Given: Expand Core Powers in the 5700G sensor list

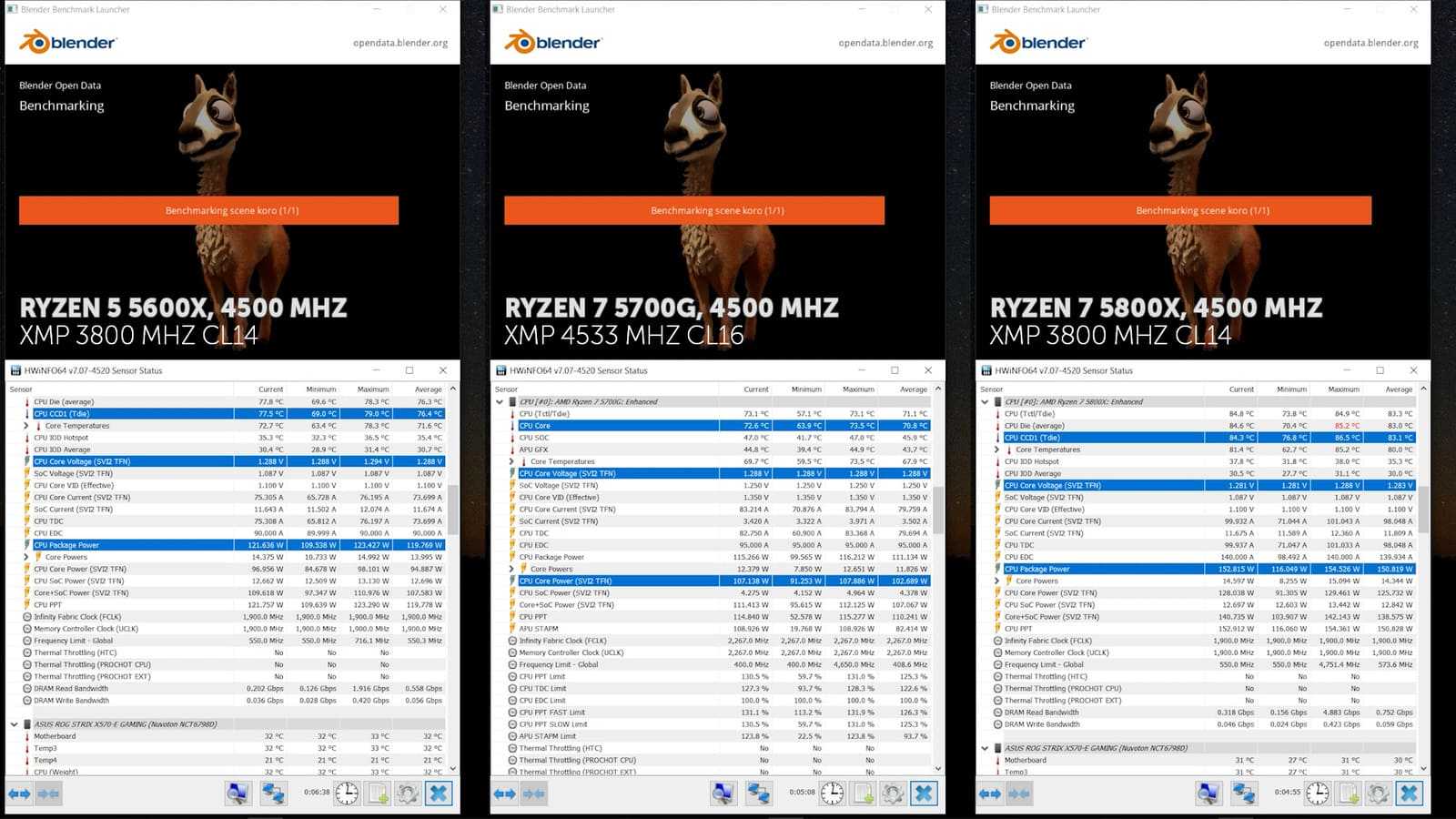Looking at the screenshot, I should [x=511, y=569].
